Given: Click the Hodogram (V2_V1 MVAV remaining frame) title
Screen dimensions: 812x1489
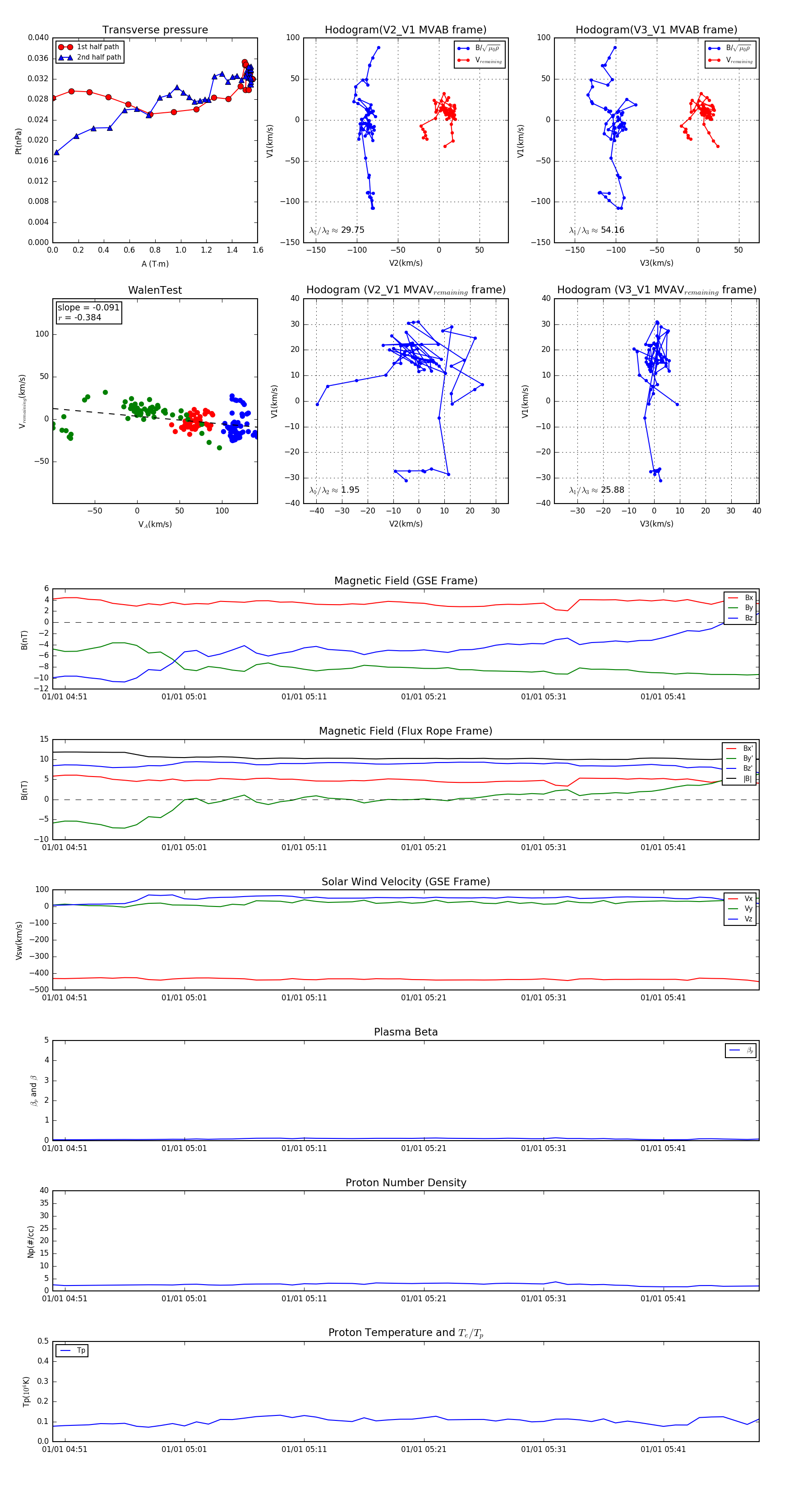Looking at the screenshot, I should (406, 290).
